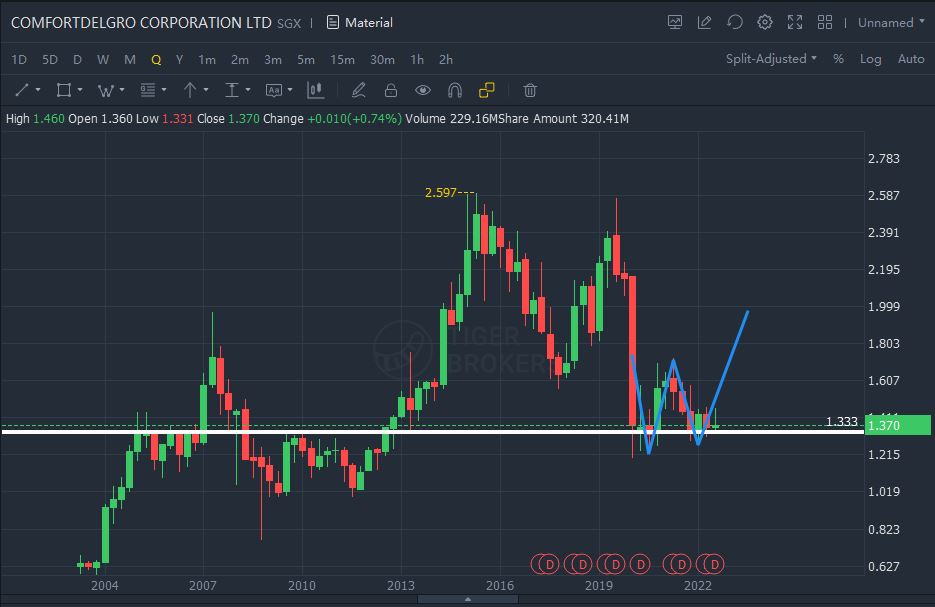This screenshot has width=935, height=607.
Task: Toggle Log scale
Action: click(871, 59)
